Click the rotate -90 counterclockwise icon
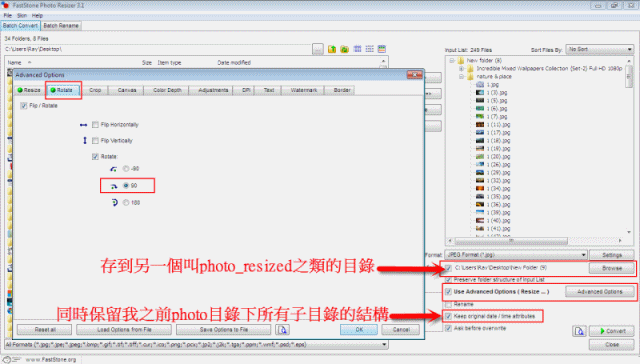The height and width of the screenshot is (364, 640). 113,169
